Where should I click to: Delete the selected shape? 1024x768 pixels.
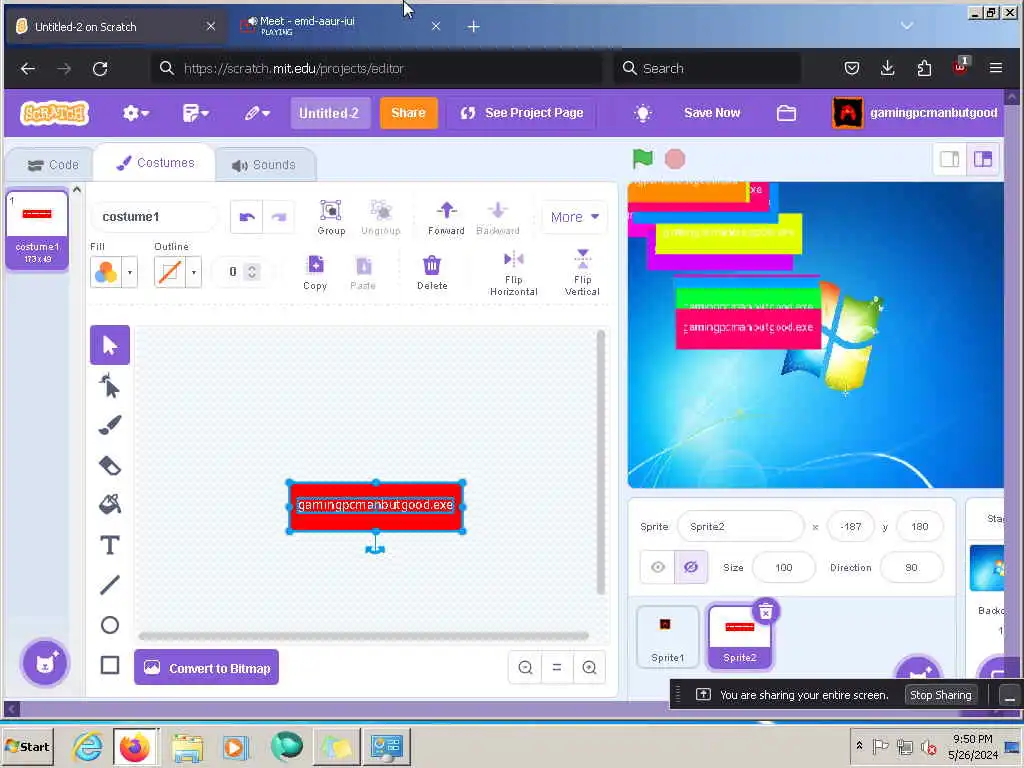point(432,272)
